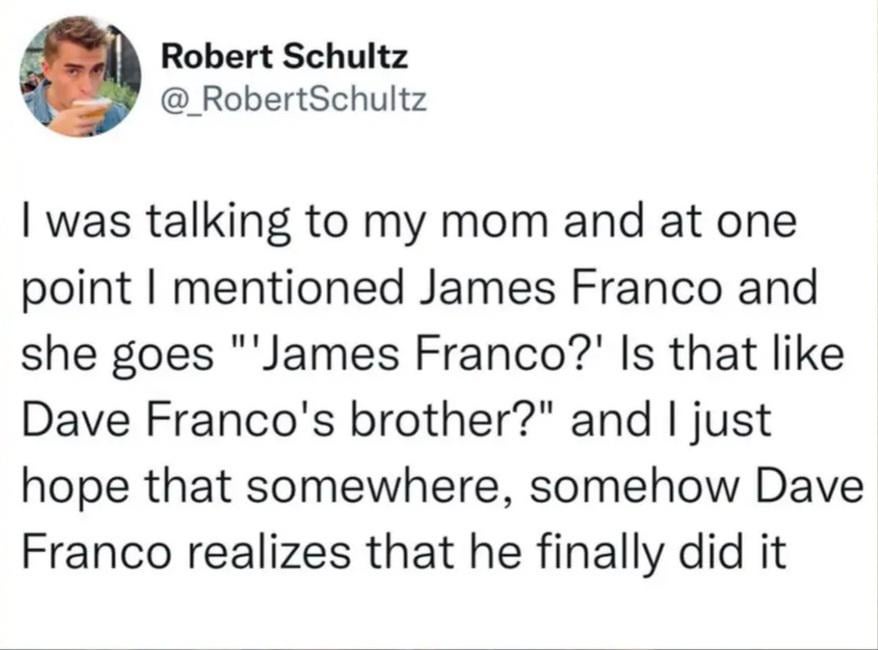The width and height of the screenshot is (878, 650).
Task: Click "and I just" in the tweet
Action: tap(681, 420)
